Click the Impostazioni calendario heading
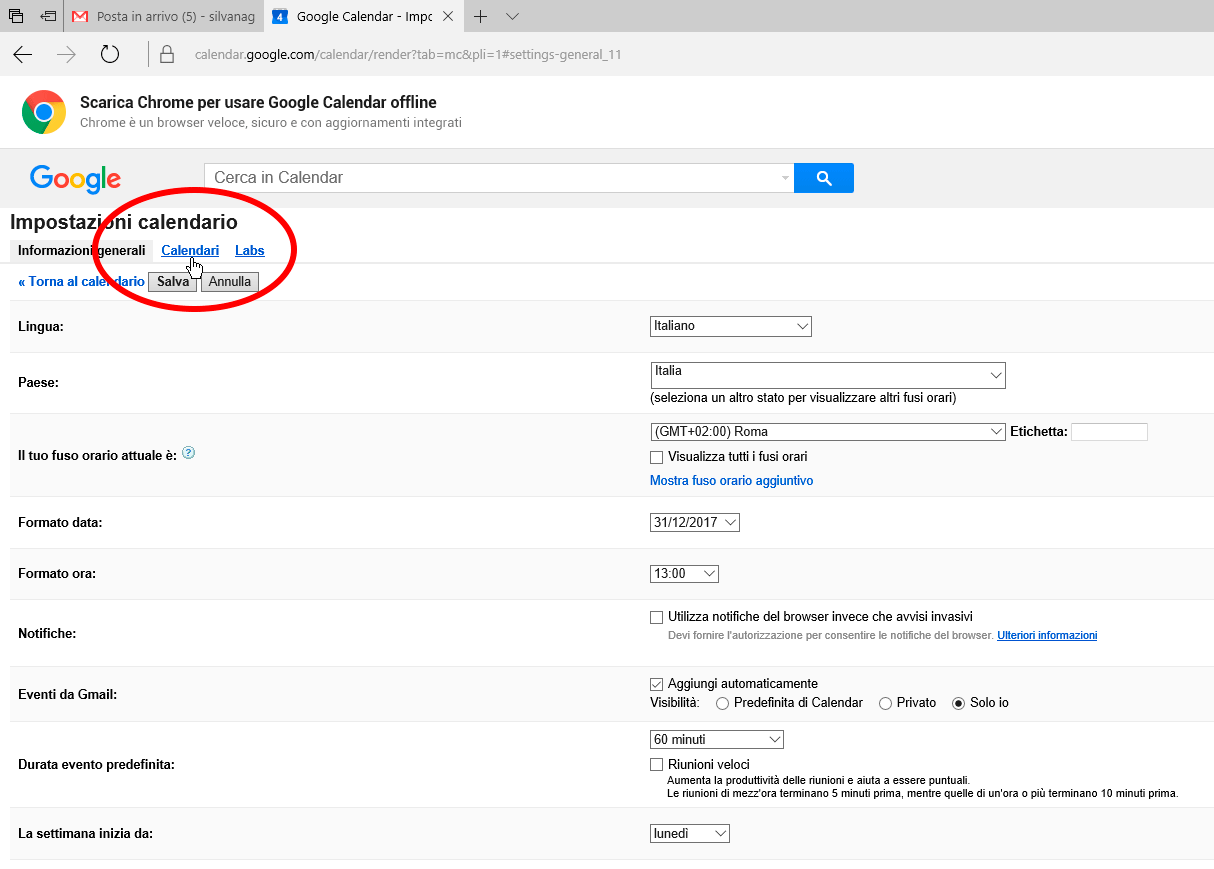This screenshot has width=1214, height=869. point(124,222)
